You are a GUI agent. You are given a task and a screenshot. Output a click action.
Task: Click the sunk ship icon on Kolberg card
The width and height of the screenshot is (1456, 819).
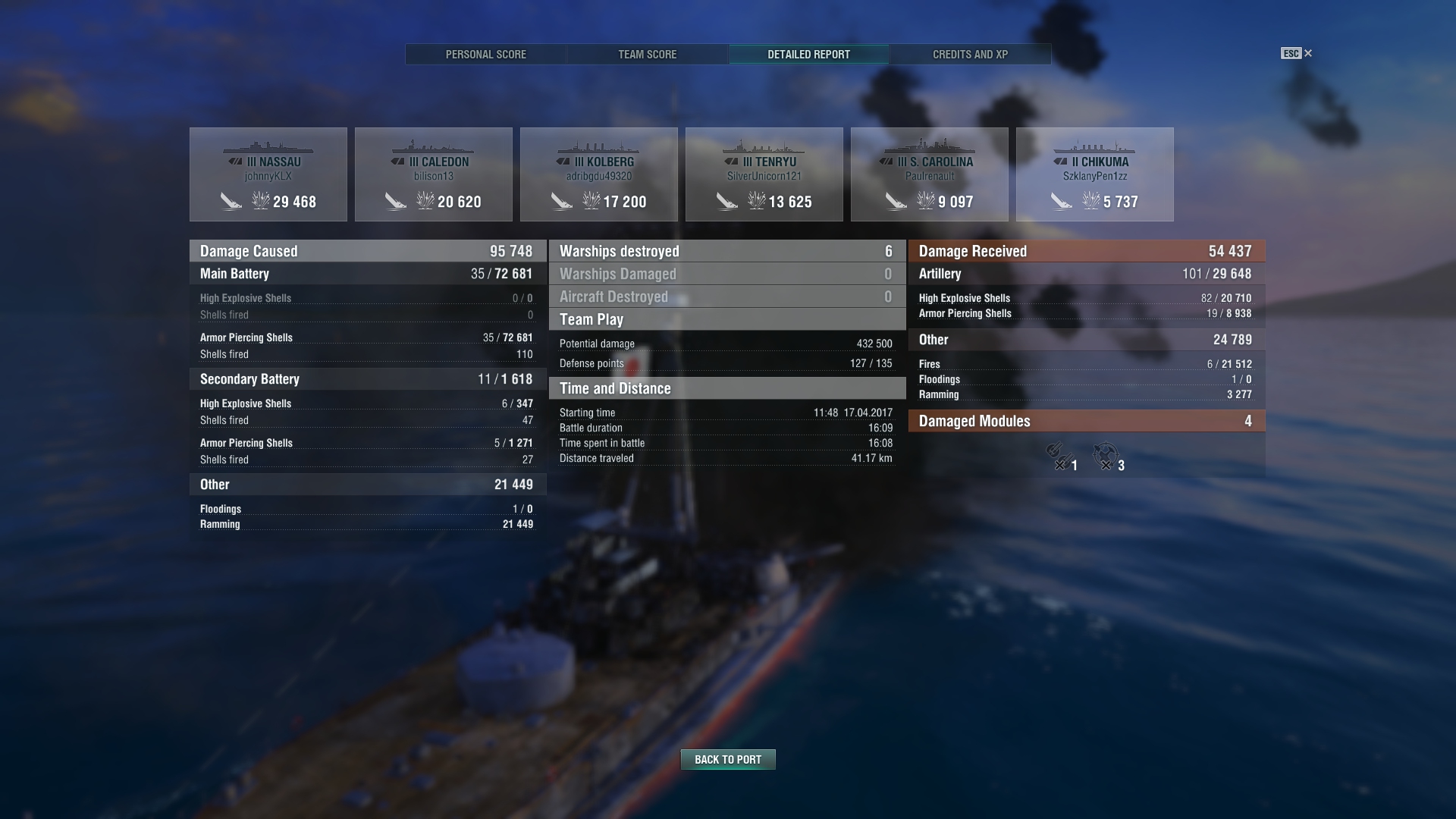(x=562, y=201)
